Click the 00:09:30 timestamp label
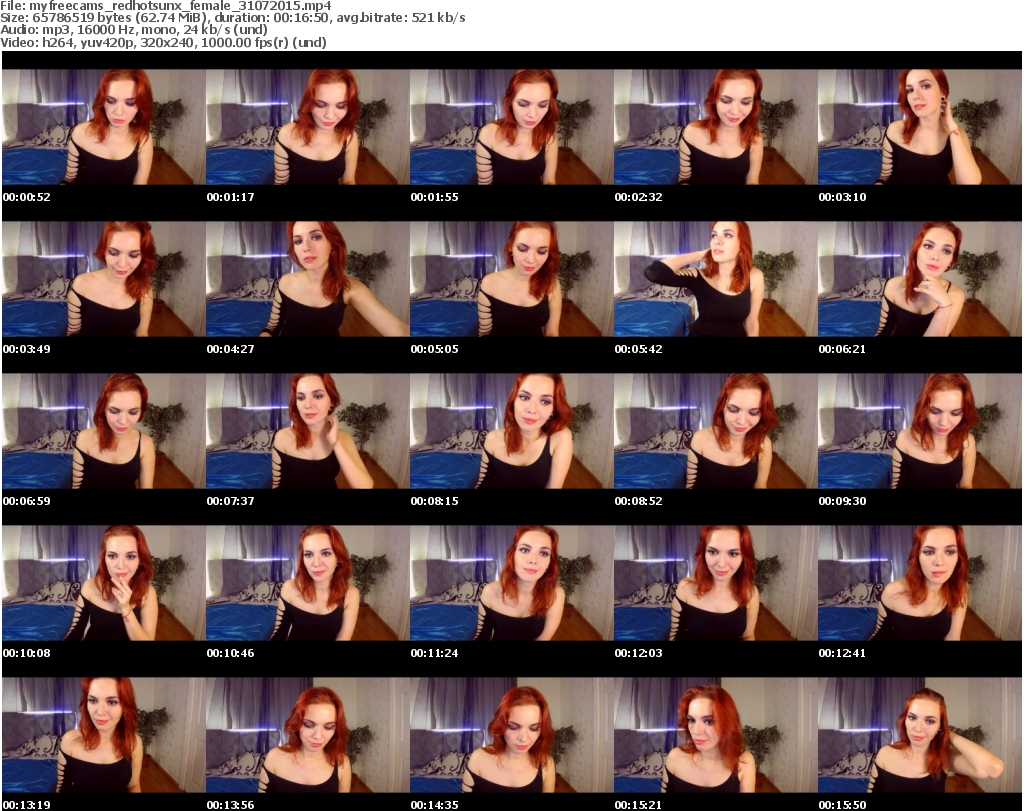This screenshot has width=1024, height=811. tap(842, 501)
